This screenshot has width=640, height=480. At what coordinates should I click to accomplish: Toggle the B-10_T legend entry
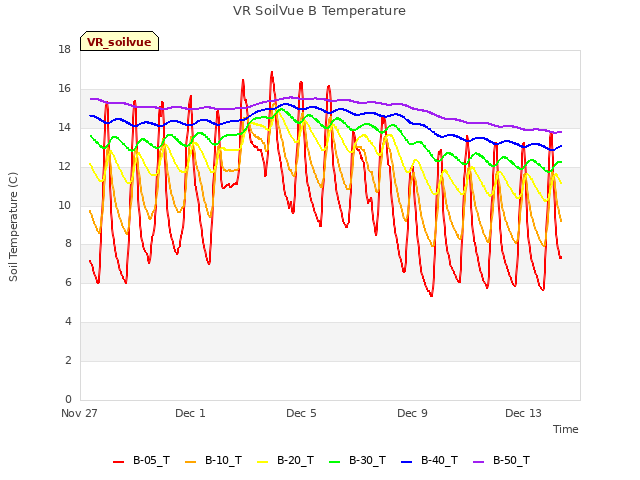(213, 460)
